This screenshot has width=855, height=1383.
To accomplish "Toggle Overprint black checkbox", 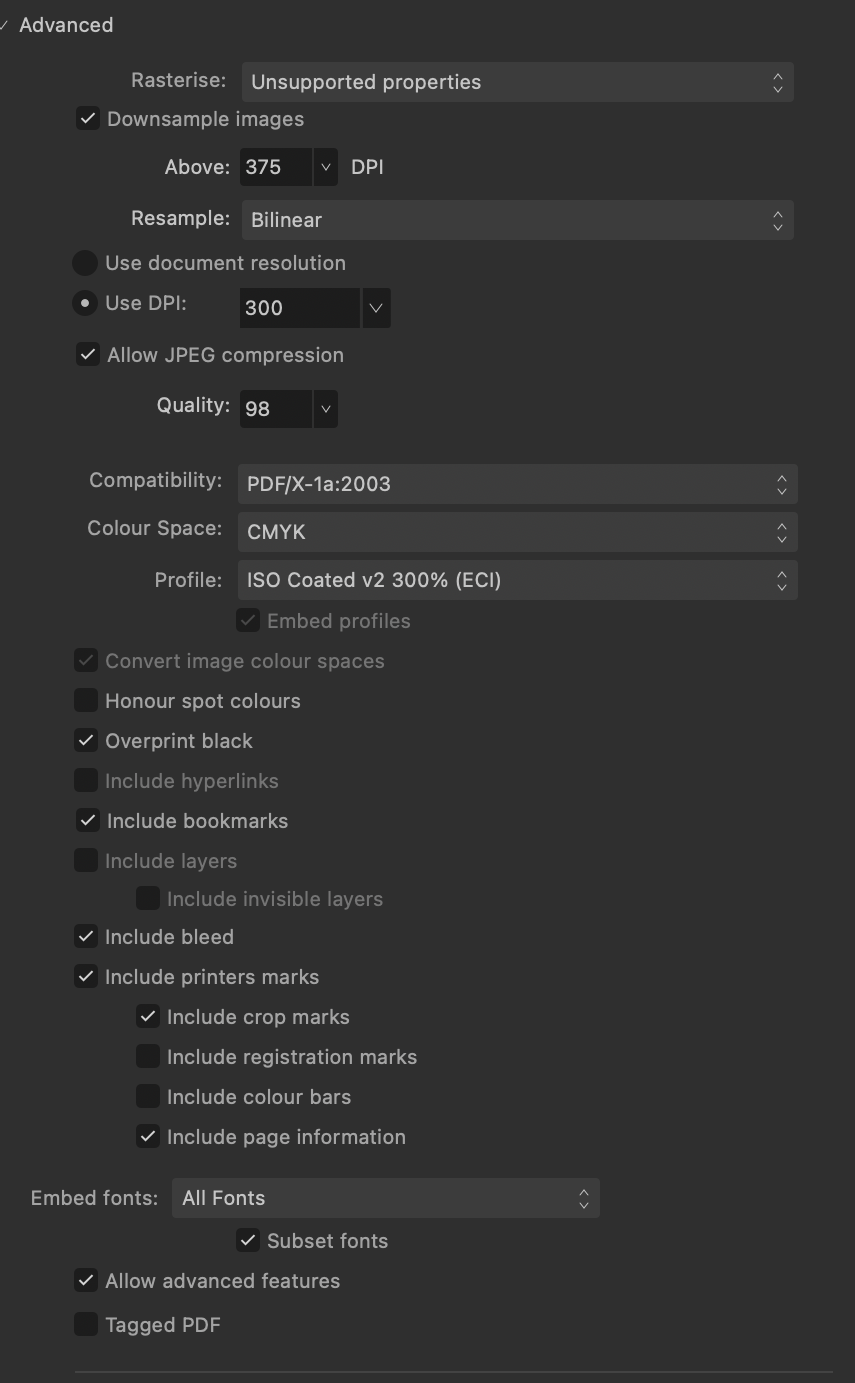I will pos(86,741).
